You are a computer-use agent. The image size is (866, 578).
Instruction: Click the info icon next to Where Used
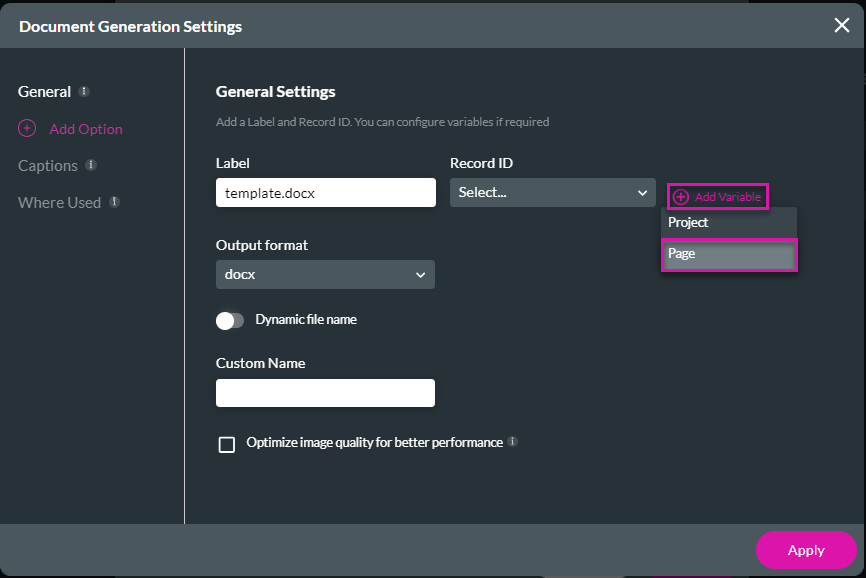(x=113, y=202)
